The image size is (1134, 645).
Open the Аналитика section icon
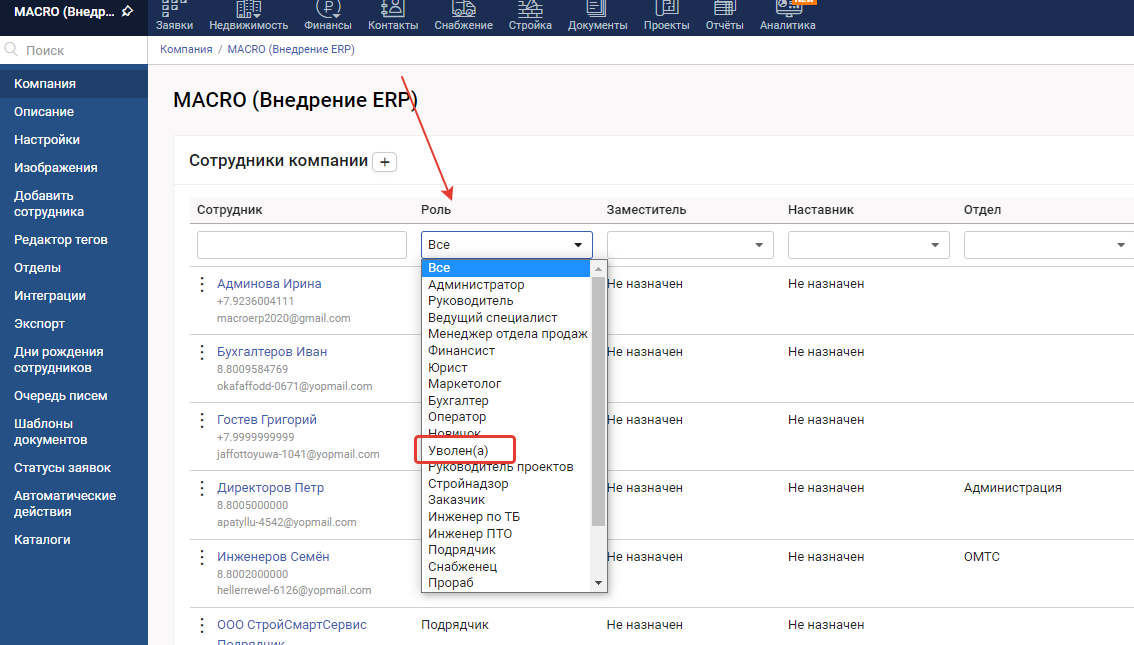click(x=787, y=10)
